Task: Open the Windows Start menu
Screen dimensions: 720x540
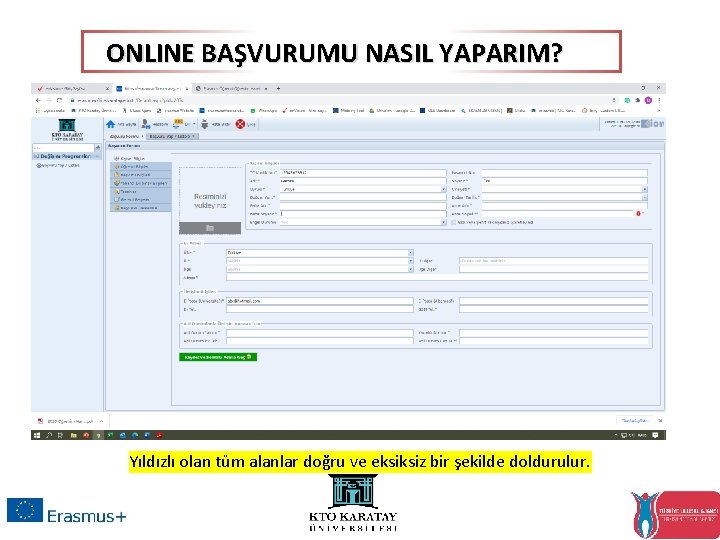Action: pos(37,435)
